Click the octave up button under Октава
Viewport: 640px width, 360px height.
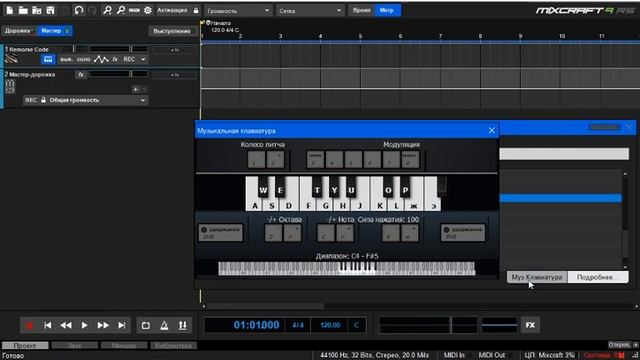pyautogui.click(x=292, y=233)
